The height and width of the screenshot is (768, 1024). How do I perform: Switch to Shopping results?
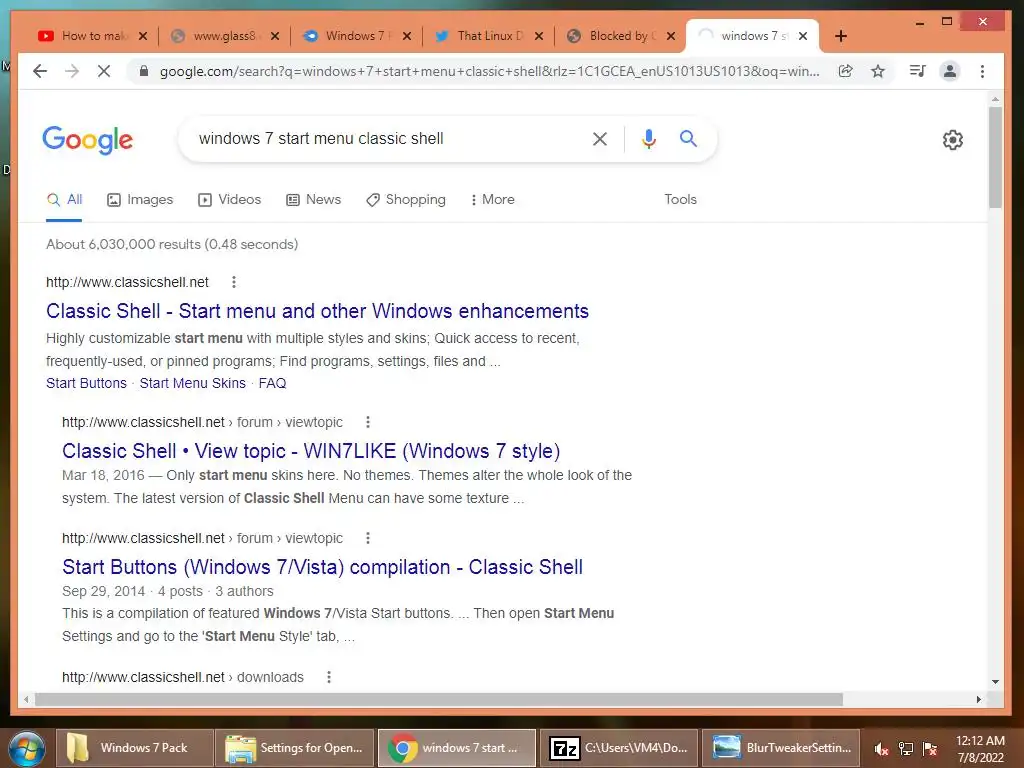coord(406,200)
